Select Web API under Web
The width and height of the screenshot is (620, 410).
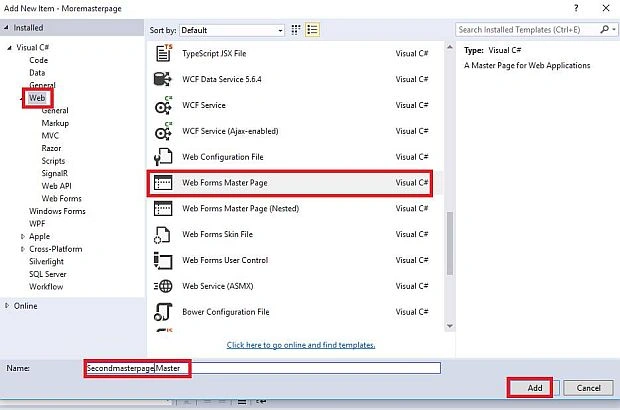[x=56, y=186]
